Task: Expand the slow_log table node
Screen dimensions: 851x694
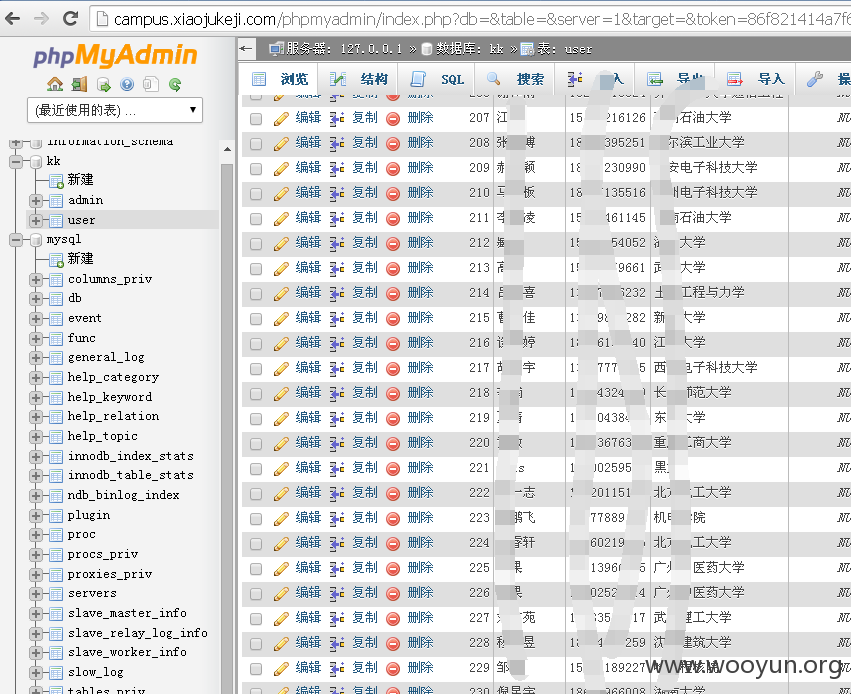Action: (x=36, y=673)
